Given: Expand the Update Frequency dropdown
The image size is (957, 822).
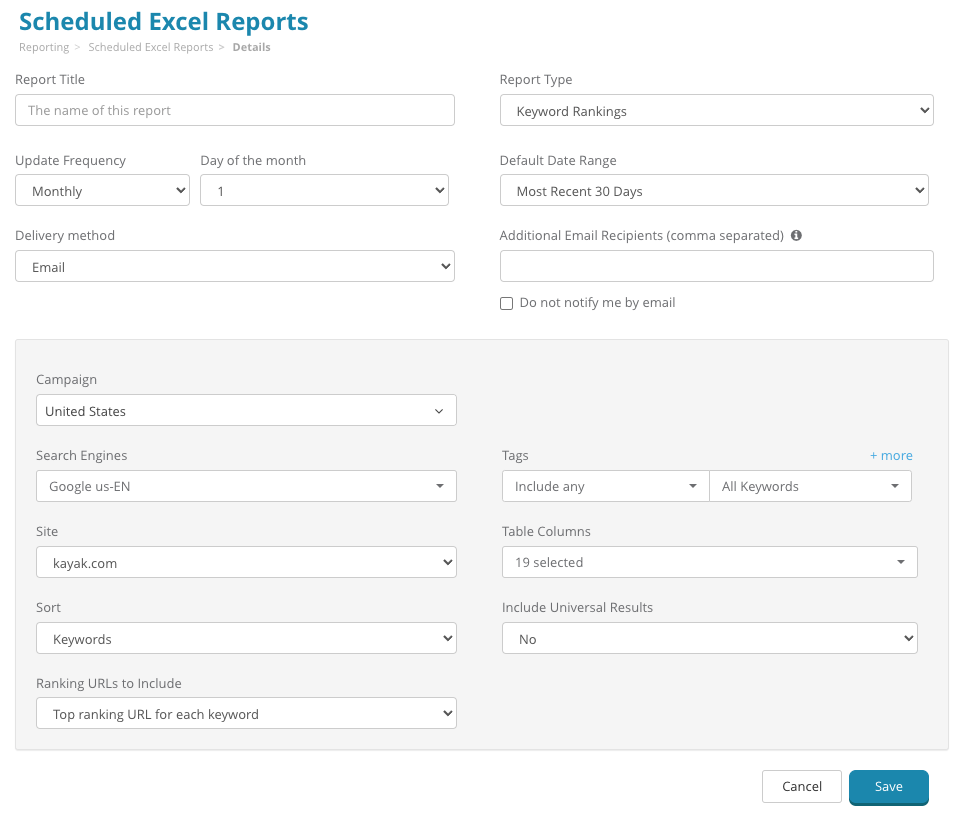Looking at the screenshot, I should pyautogui.click(x=102, y=191).
